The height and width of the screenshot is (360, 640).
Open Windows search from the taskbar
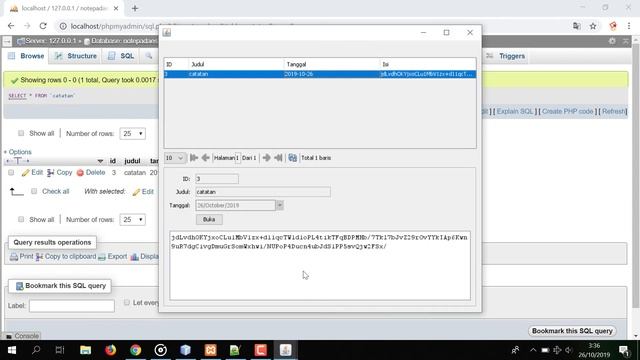point(36,350)
